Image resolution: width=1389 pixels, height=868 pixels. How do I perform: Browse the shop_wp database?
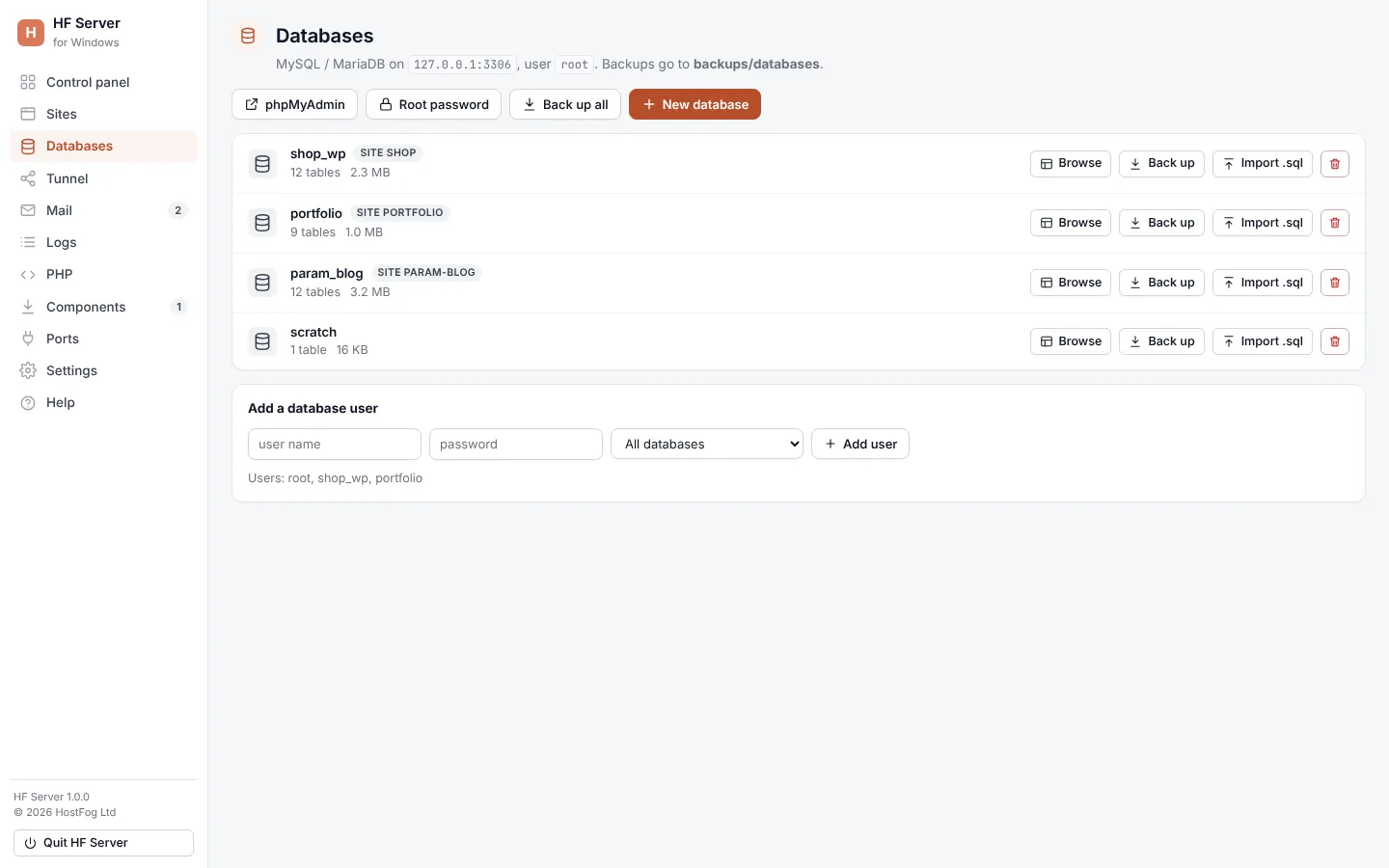[x=1071, y=164]
